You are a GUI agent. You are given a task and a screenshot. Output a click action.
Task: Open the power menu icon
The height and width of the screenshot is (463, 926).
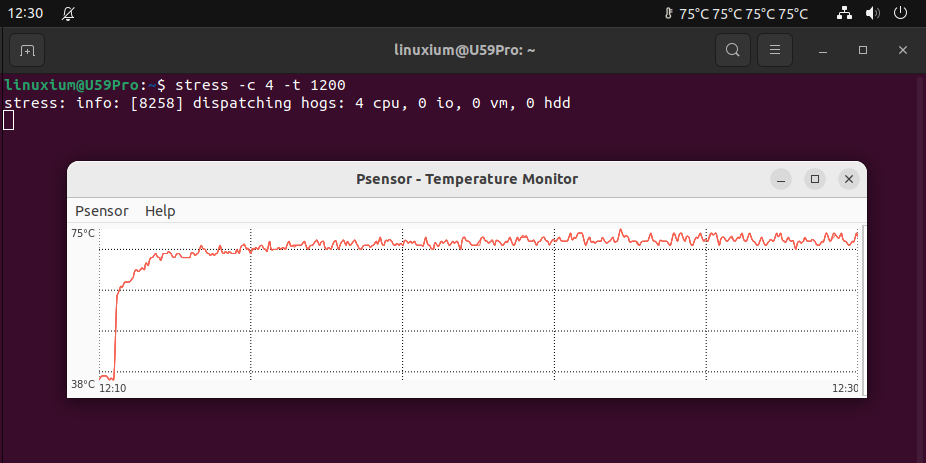(900, 13)
